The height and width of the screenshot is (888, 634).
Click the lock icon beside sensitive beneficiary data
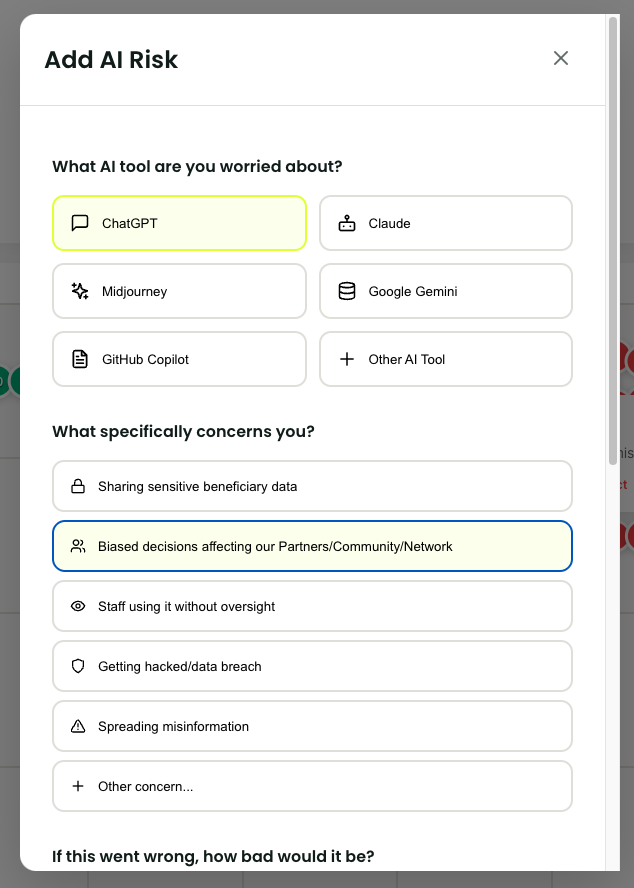(x=78, y=486)
